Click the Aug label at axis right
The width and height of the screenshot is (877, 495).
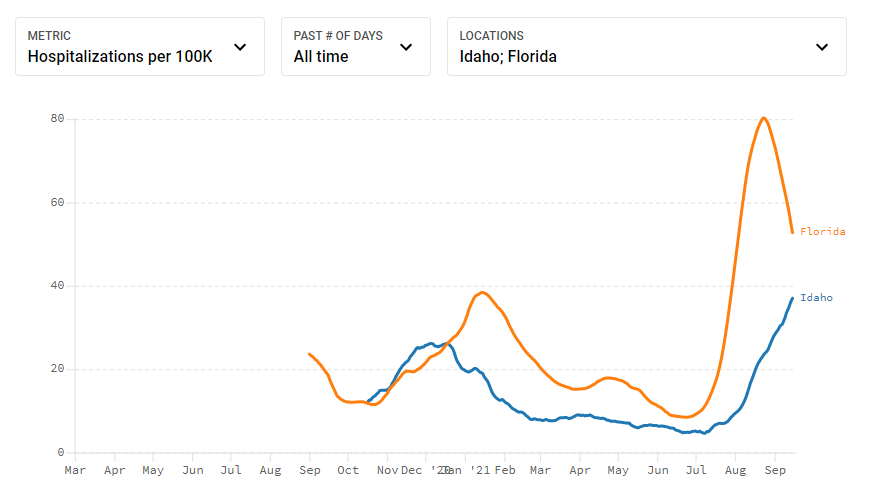pos(735,469)
